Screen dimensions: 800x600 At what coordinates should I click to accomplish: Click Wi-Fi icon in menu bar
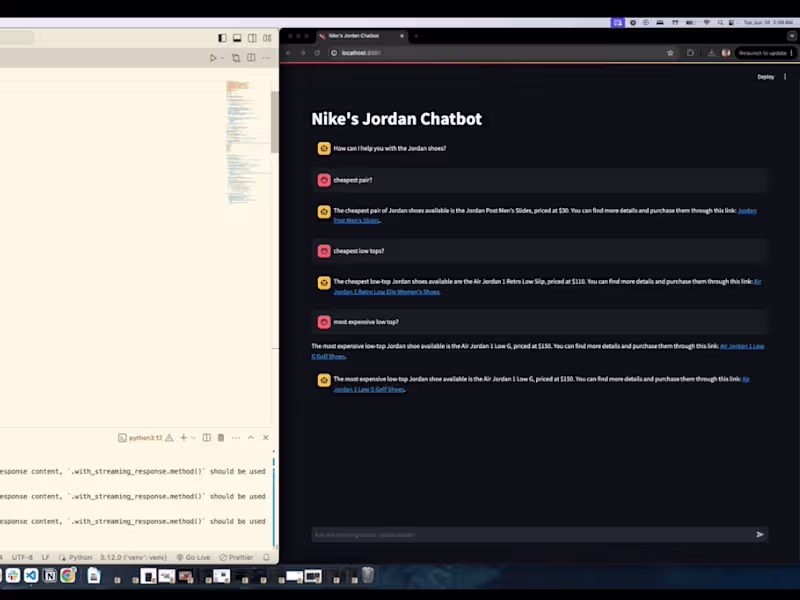click(707, 22)
